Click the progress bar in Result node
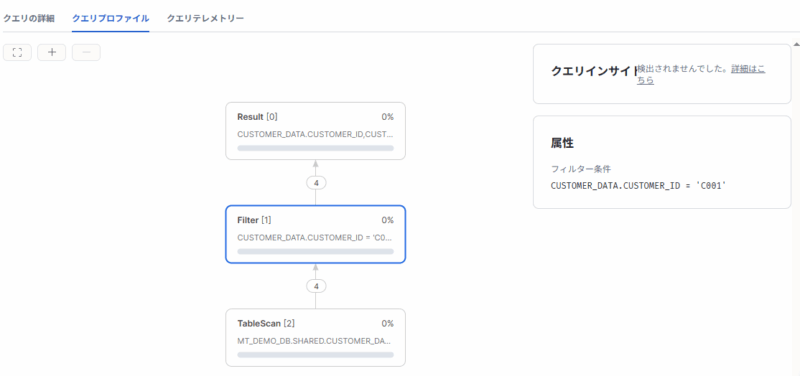 315,148
